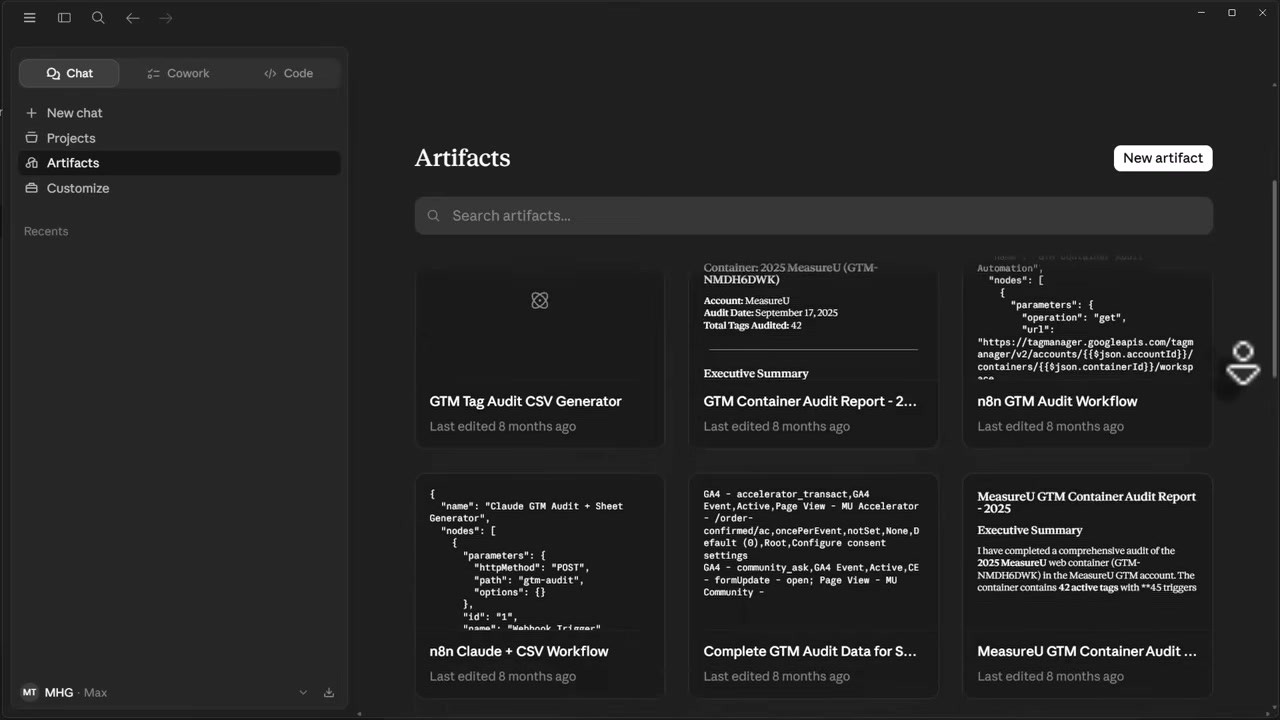This screenshot has height=720, width=1280.
Task: Start a New chat
Action: [x=180, y=113]
